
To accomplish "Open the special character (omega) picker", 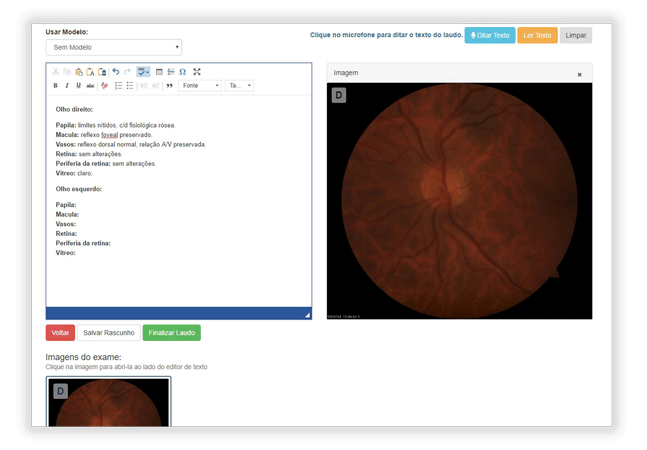I will point(182,72).
